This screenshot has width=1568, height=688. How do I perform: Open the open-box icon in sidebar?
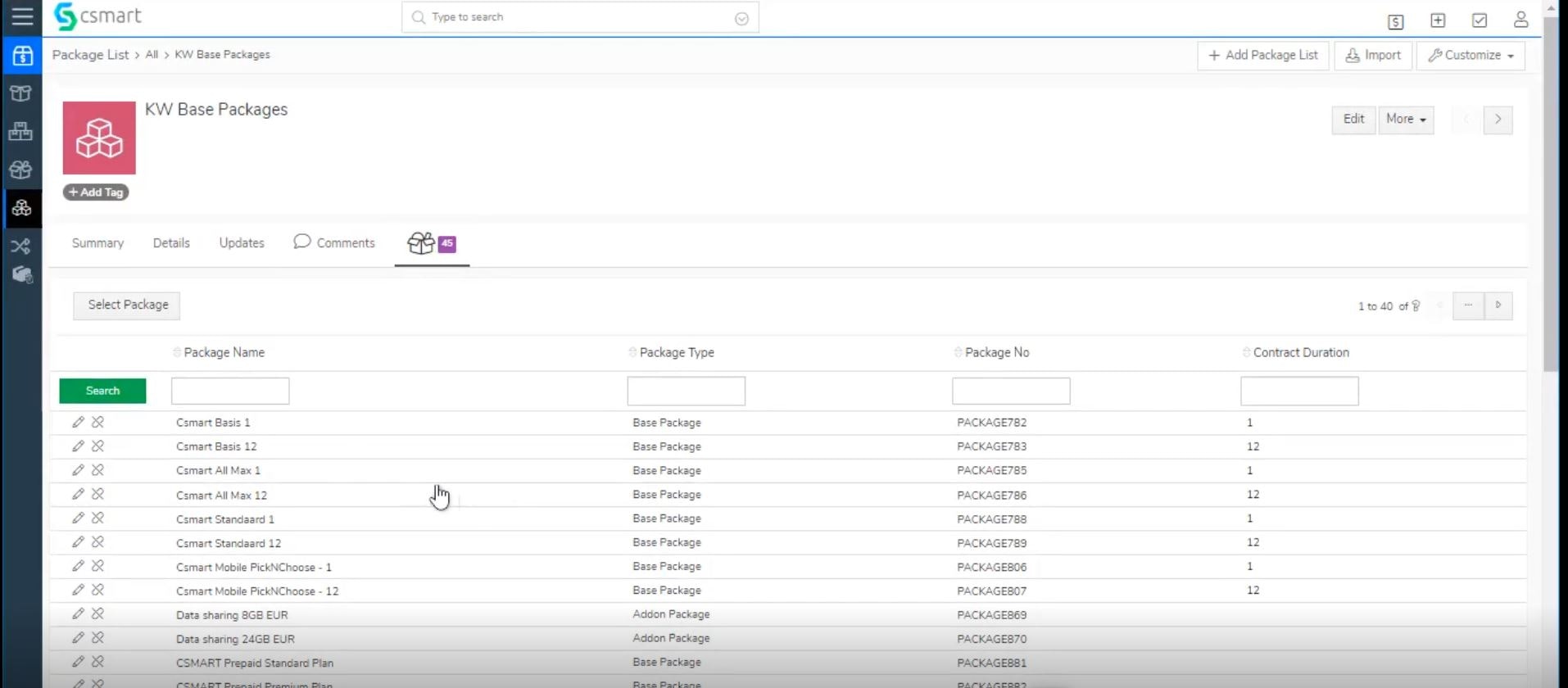(x=21, y=93)
